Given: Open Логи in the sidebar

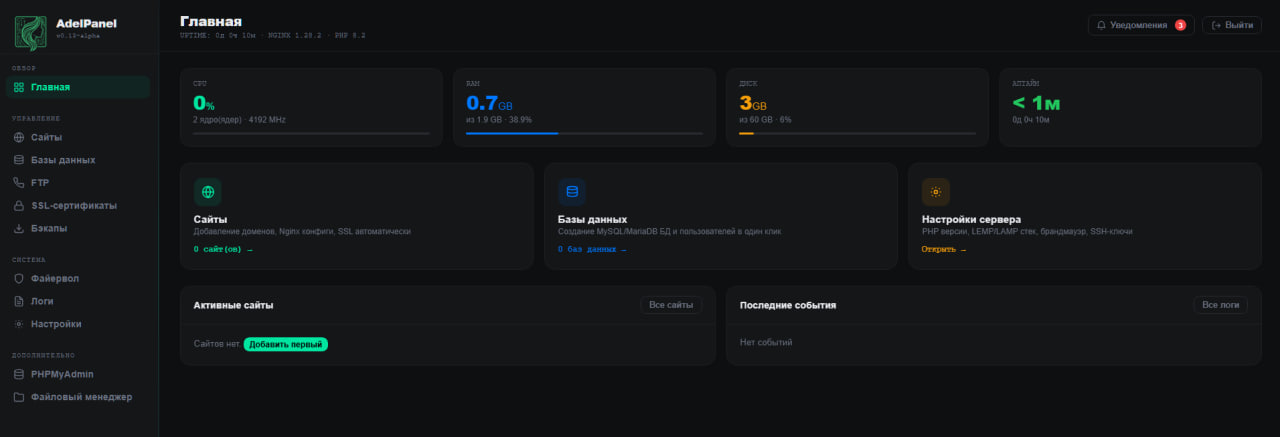Looking at the screenshot, I should (42, 301).
